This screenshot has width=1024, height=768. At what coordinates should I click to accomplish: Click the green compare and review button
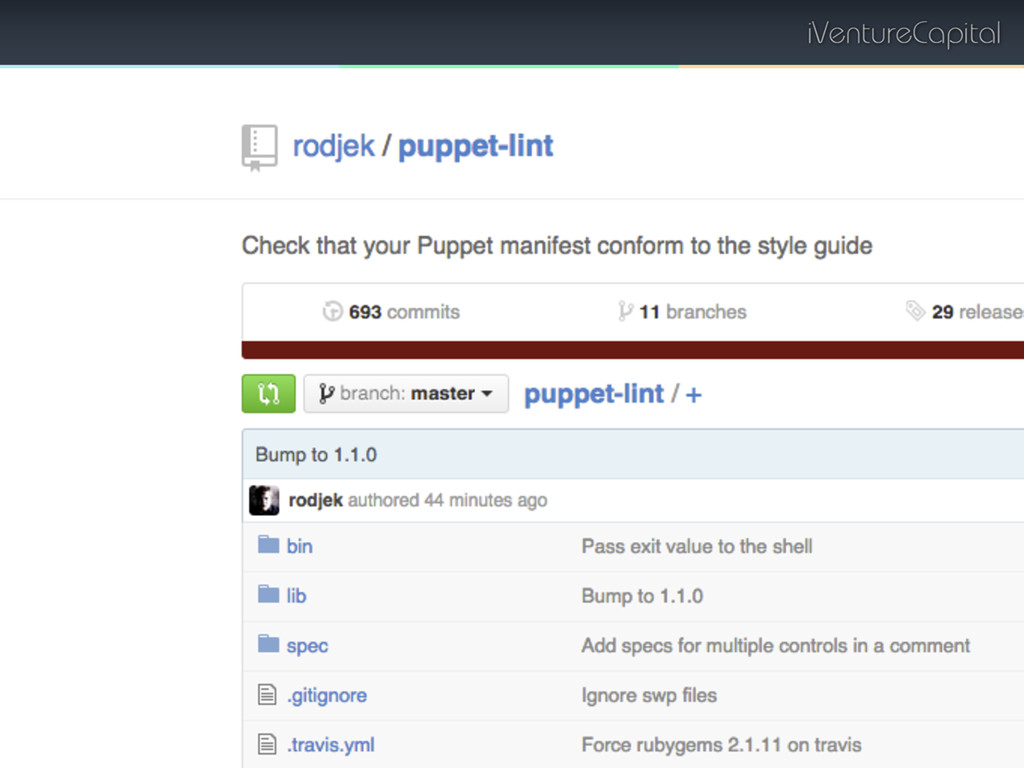[268, 394]
